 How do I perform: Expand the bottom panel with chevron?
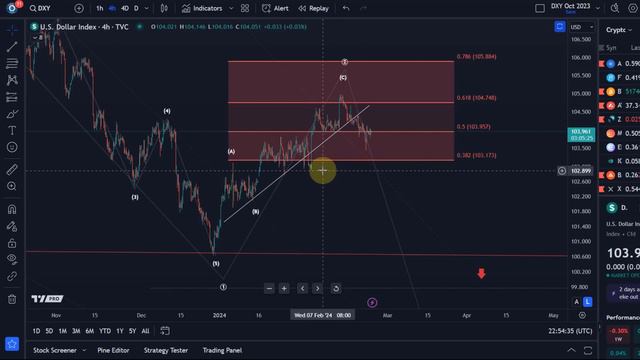pos(571,350)
